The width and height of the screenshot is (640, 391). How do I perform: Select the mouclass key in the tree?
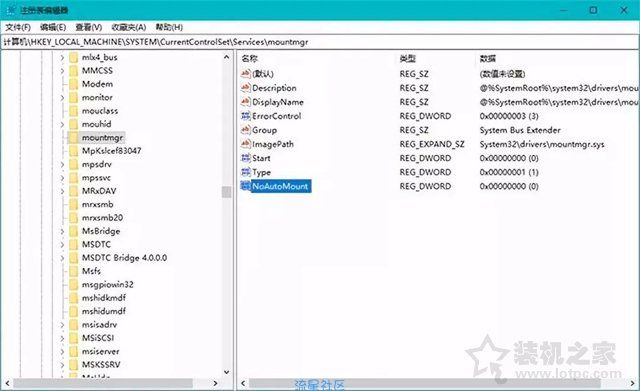tap(100, 111)
